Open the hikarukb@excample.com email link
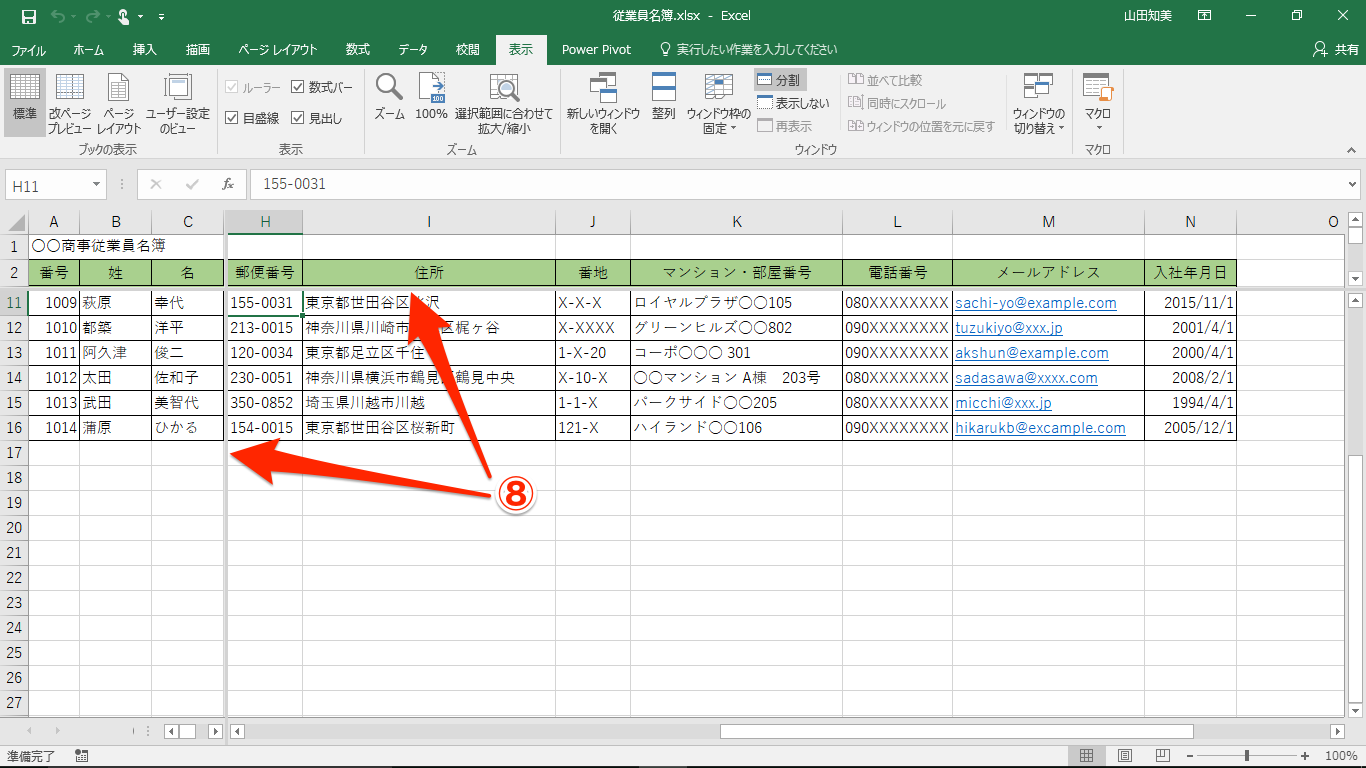Viewport: 1366px width, 768px height. [1040, 428]
